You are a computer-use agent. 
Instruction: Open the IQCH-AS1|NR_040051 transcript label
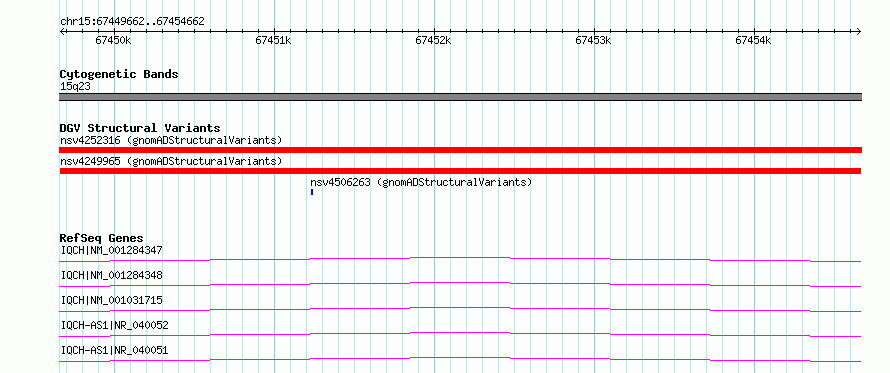[x=115, y=350]
